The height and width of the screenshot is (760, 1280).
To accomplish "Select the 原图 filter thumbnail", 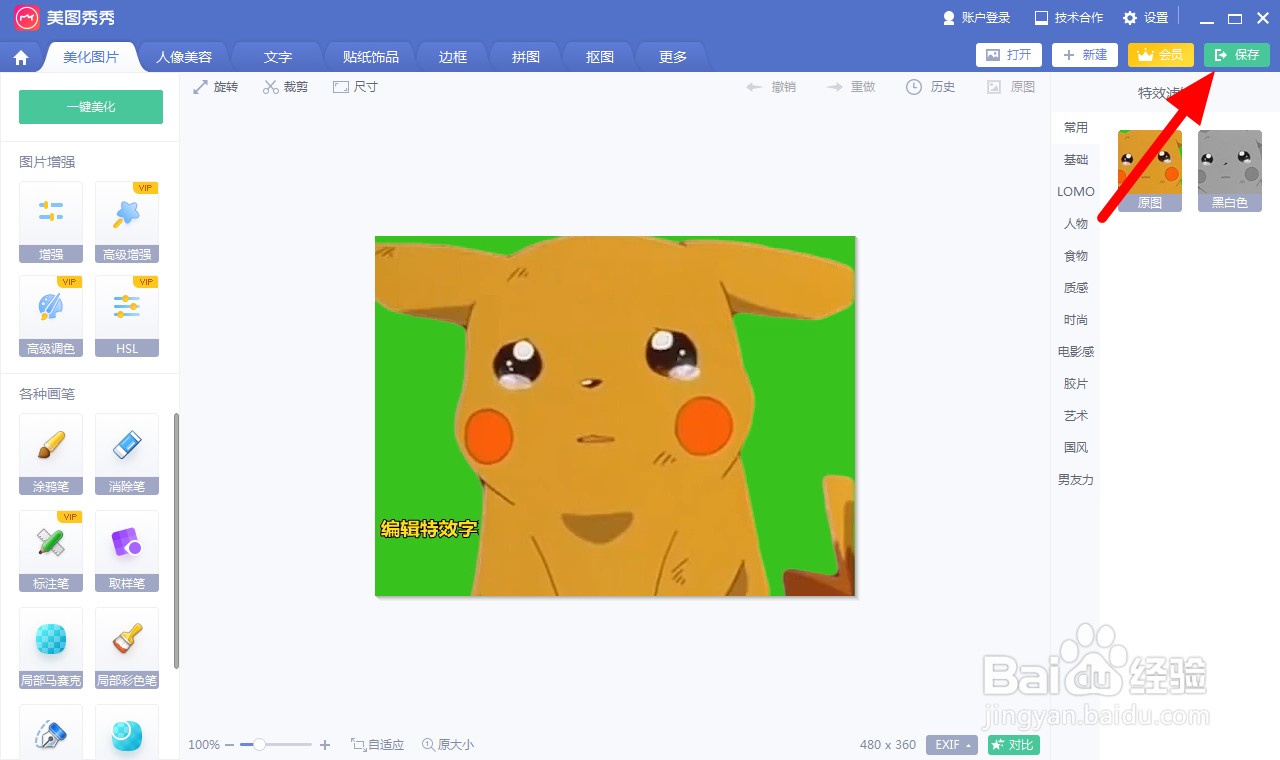I will pos(1150,171).
